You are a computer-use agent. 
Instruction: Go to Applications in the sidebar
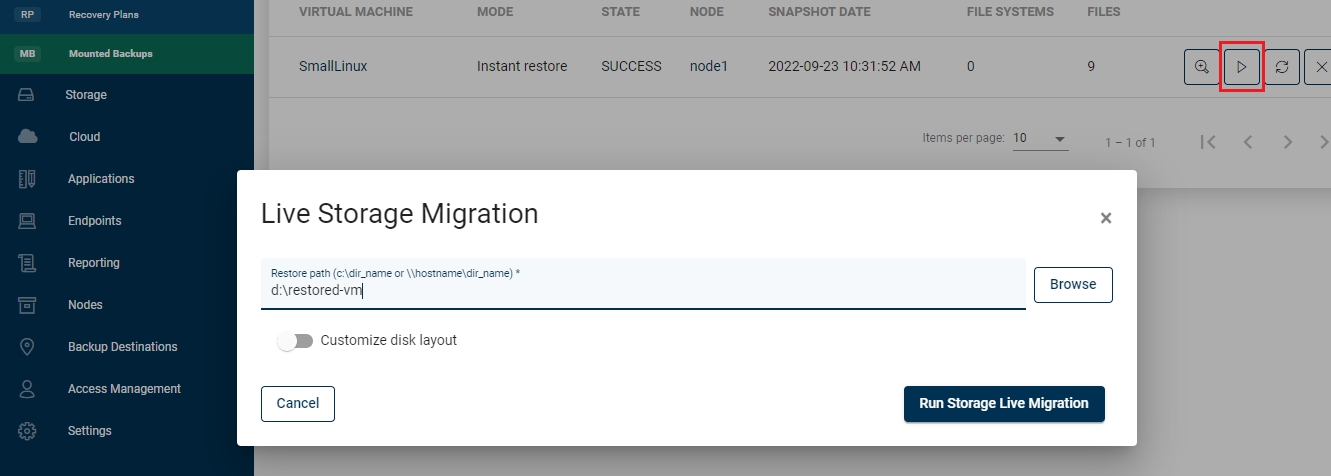(100, 179)
